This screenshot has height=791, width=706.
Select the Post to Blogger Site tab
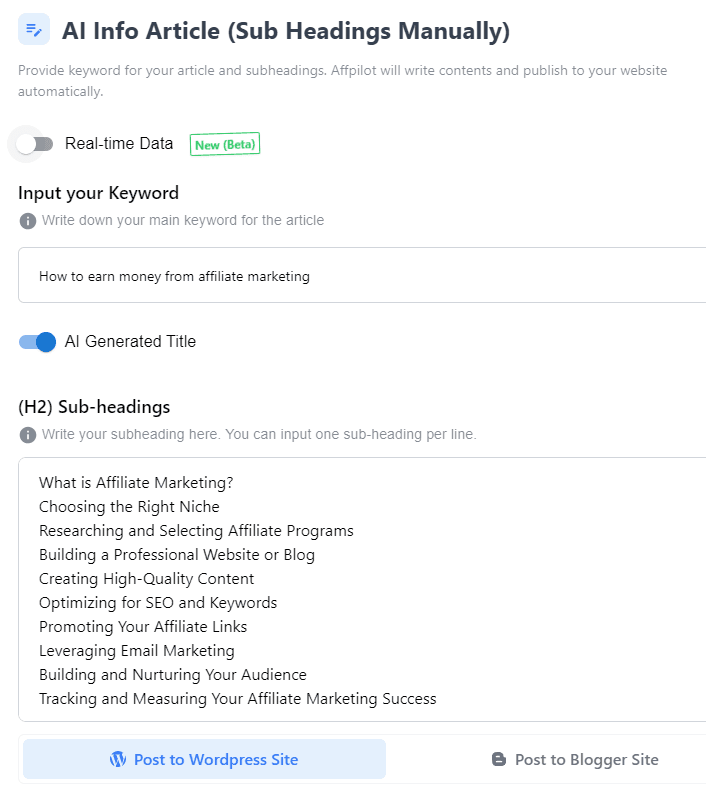coord(575,760)
